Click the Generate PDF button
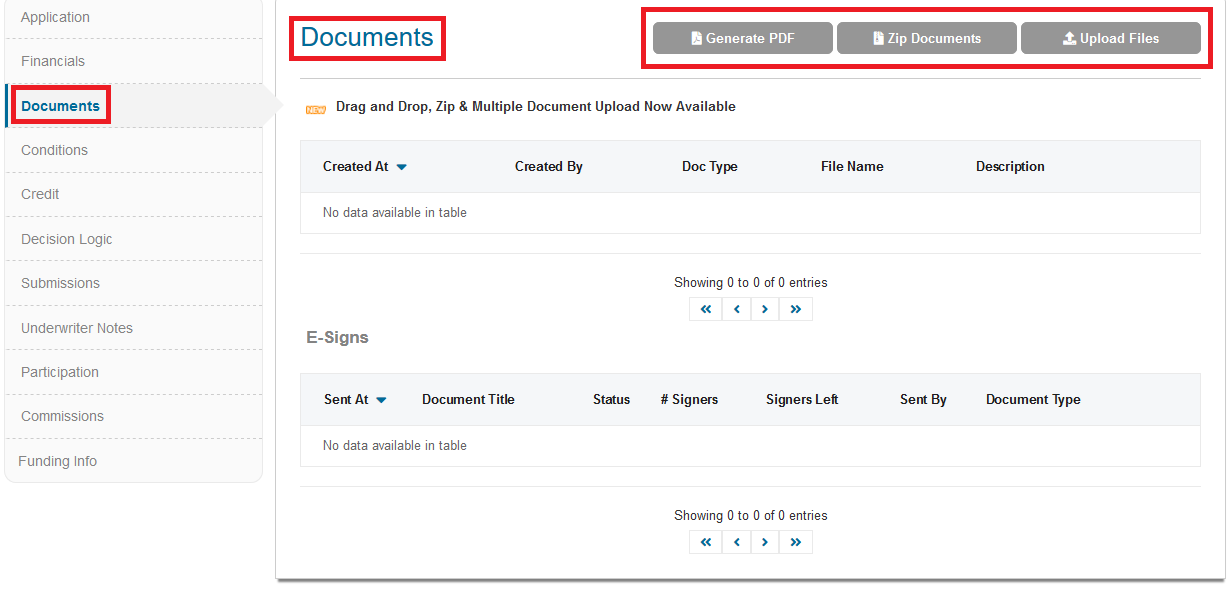The width and height of the screenshot is (1230, 590). pos(742,38)
